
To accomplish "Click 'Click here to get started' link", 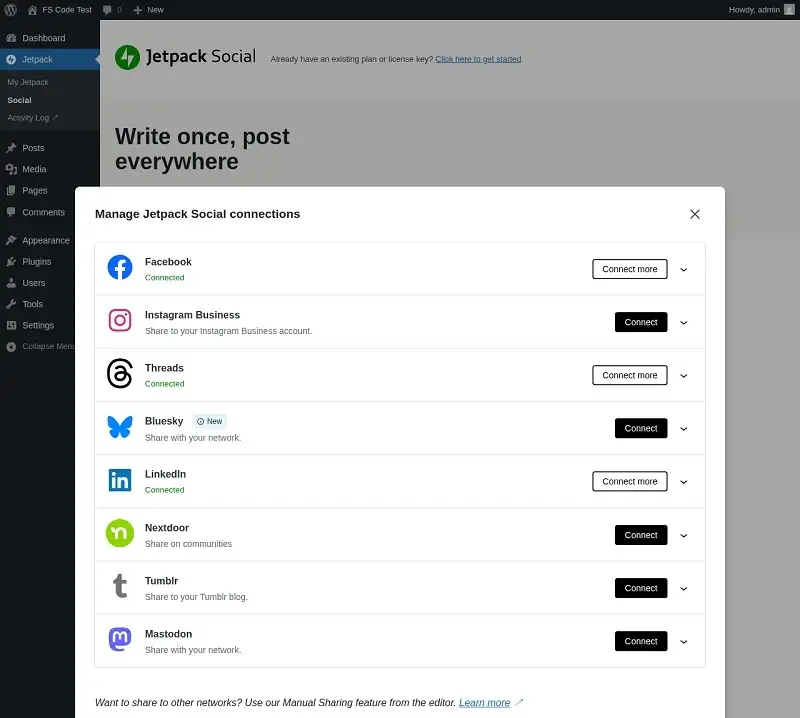I will [478, 59].
